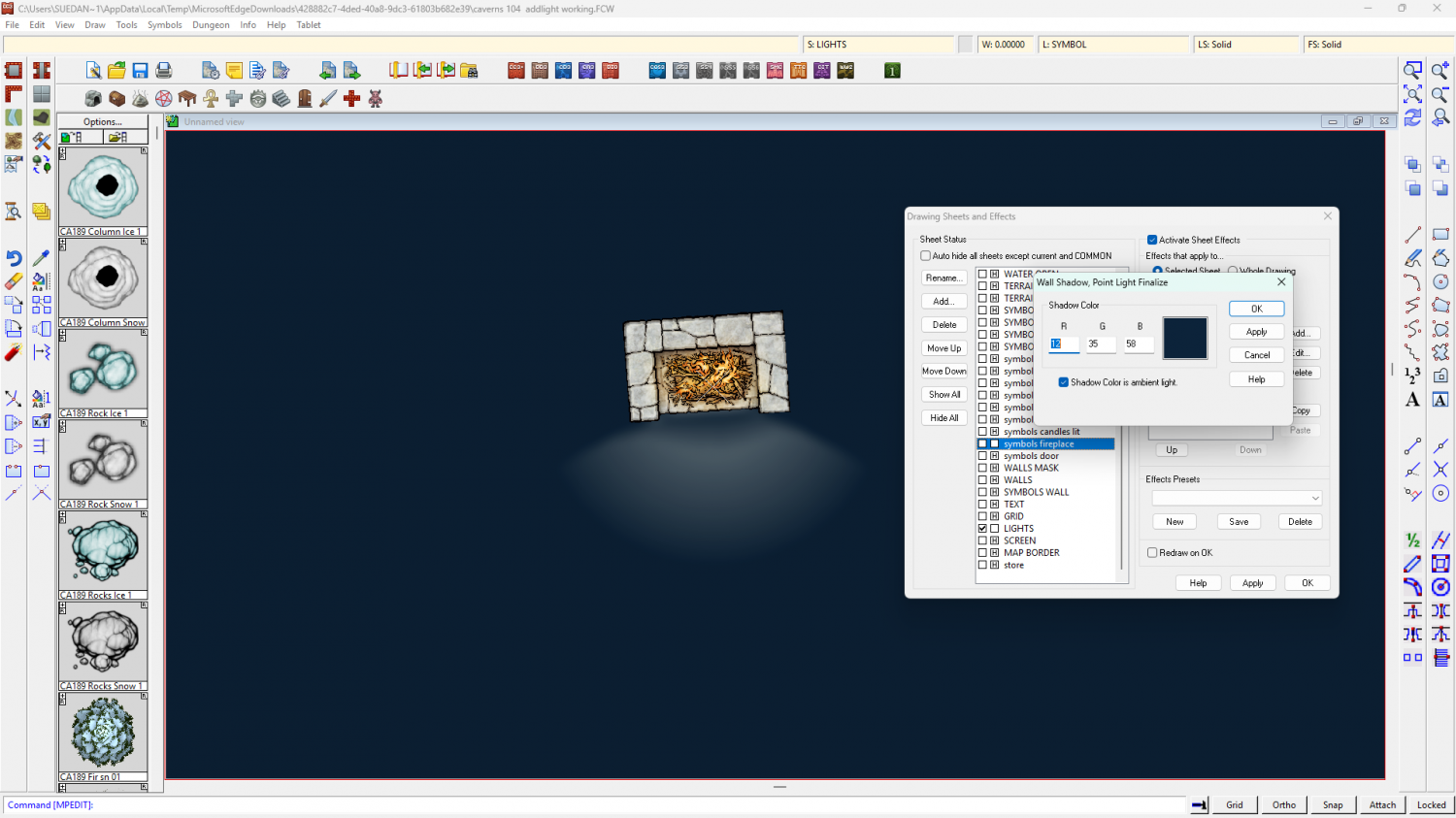Click the Print icon in toolbar
The height and width of the screenshot is (818, 1456).
click(164, 71)
